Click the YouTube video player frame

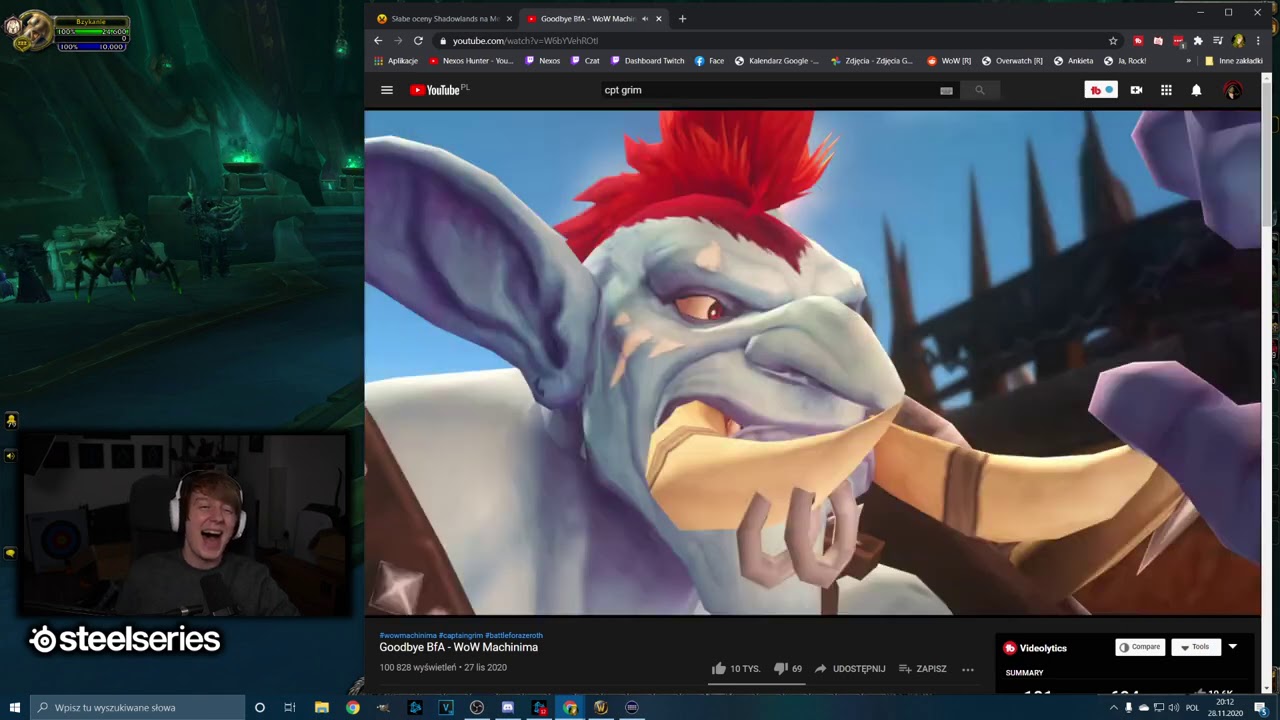(x=812, y=362)
